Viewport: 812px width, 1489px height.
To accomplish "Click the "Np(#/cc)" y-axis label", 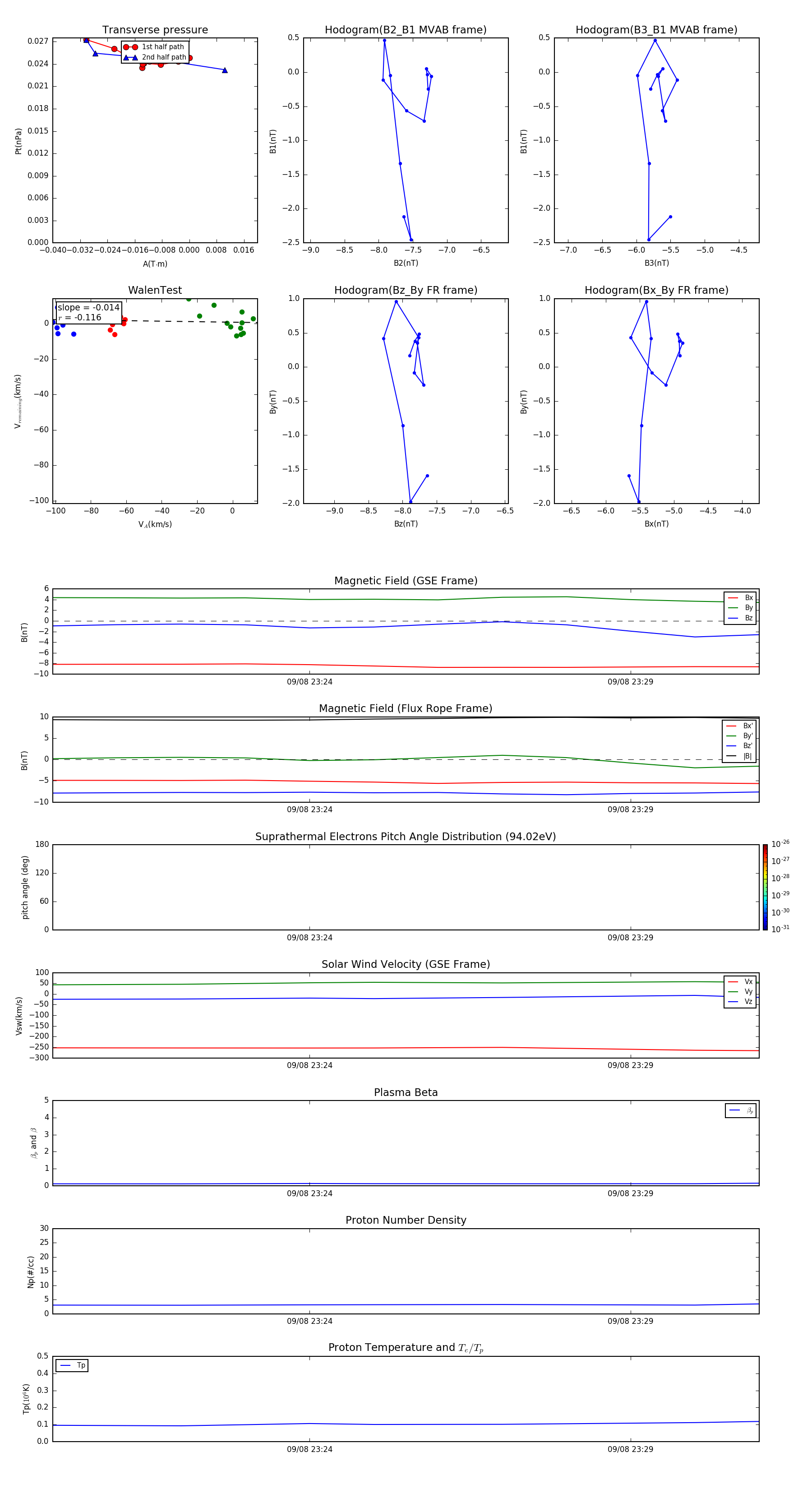I will click(31, 1272).
